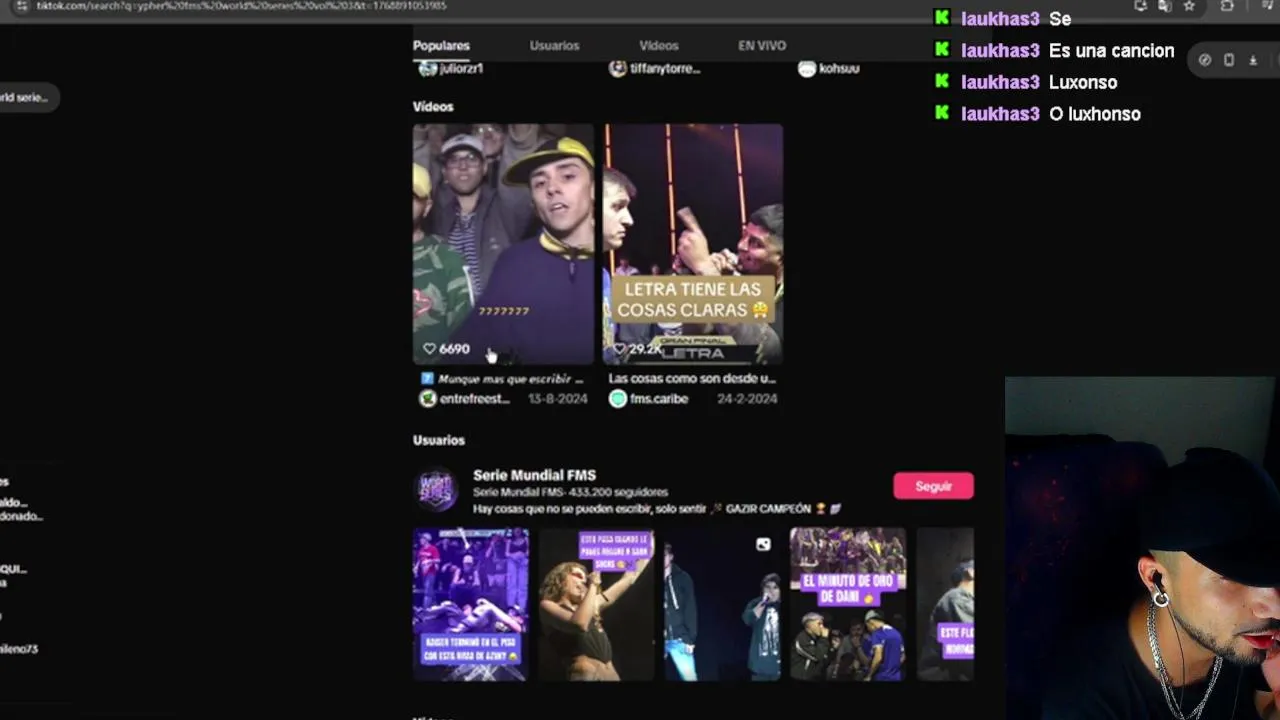Open the fms.caribe username link
1280x720 pixels.
(x=659, y=399)
